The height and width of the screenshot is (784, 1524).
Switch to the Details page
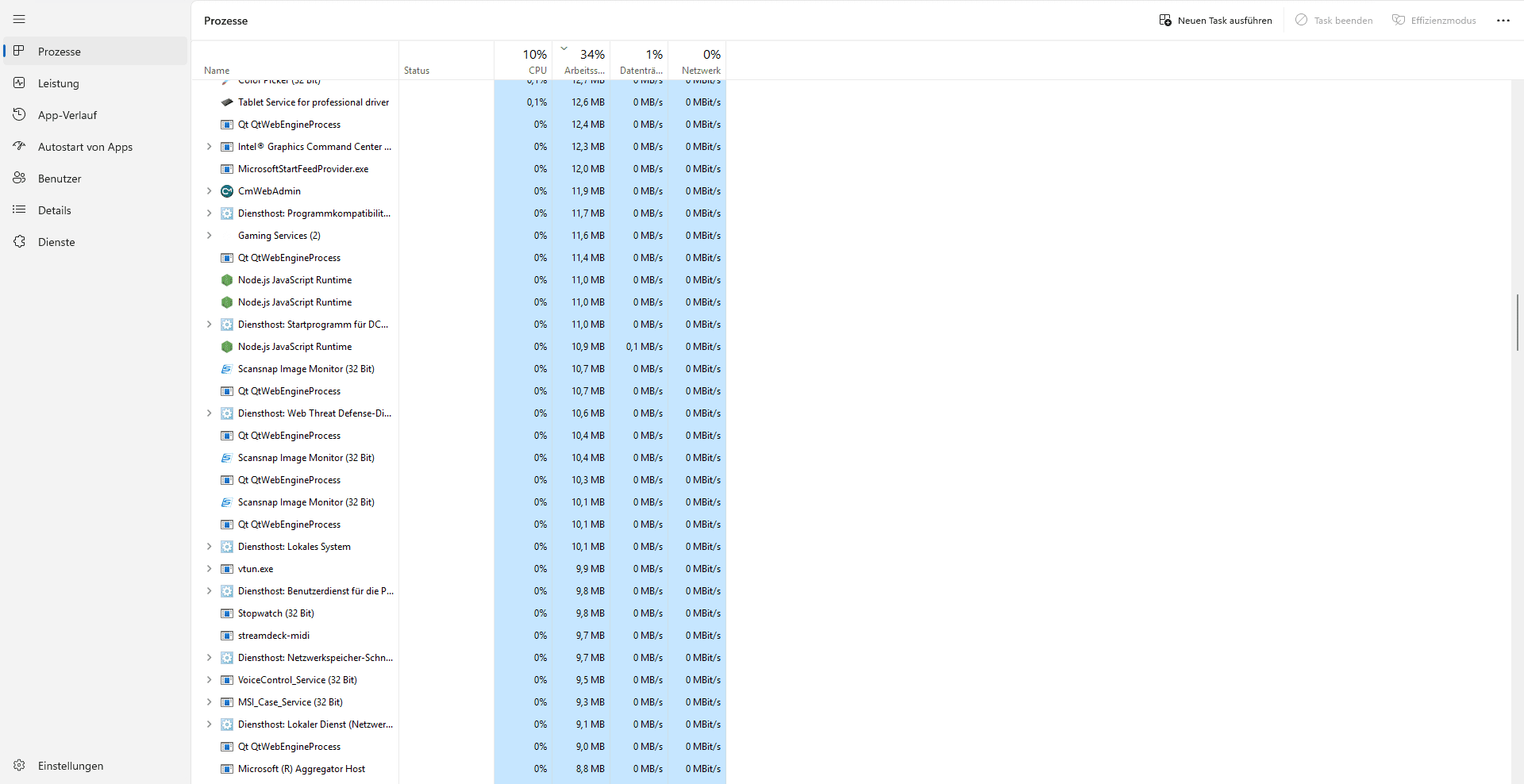click(x=95, y=209)
